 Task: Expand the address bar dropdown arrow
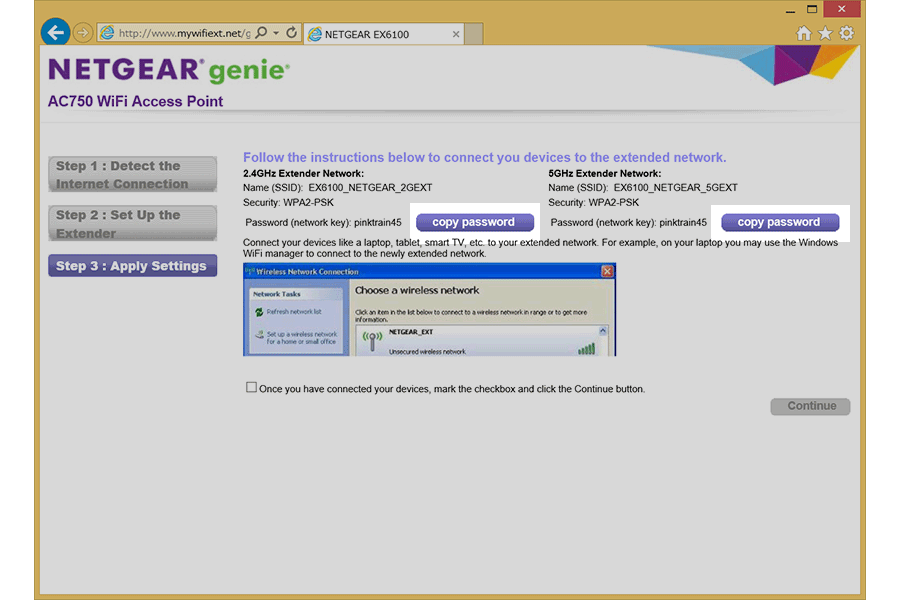275,33
